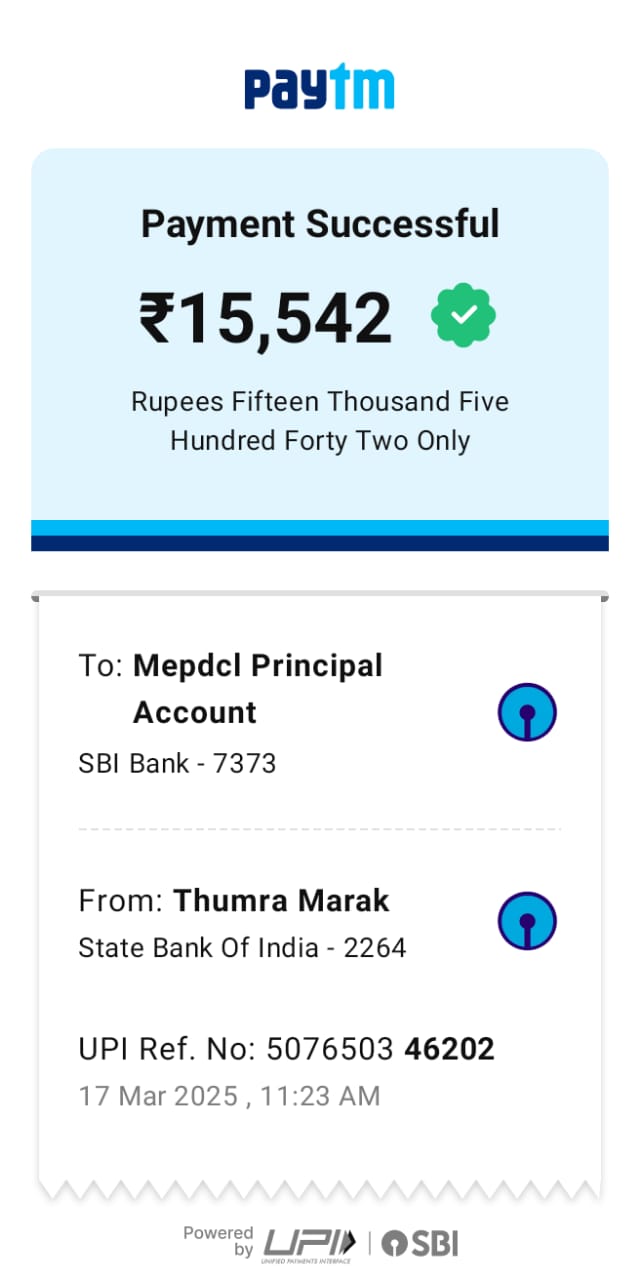The width and height of the screenshot is (640, 1280).
Task: Tap the SBI Bank - 7373 account text
Action: (177, 764)
